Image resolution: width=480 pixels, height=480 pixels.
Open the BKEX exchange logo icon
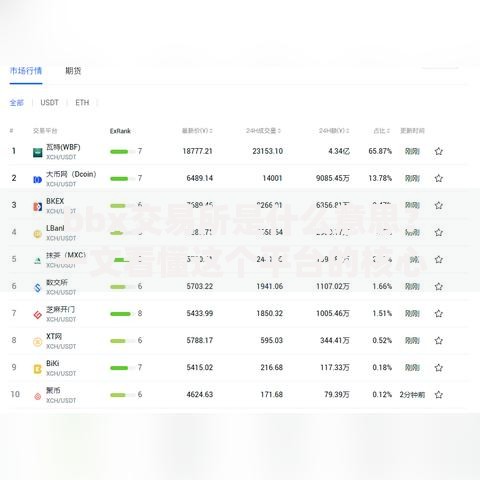coord(37,207)
